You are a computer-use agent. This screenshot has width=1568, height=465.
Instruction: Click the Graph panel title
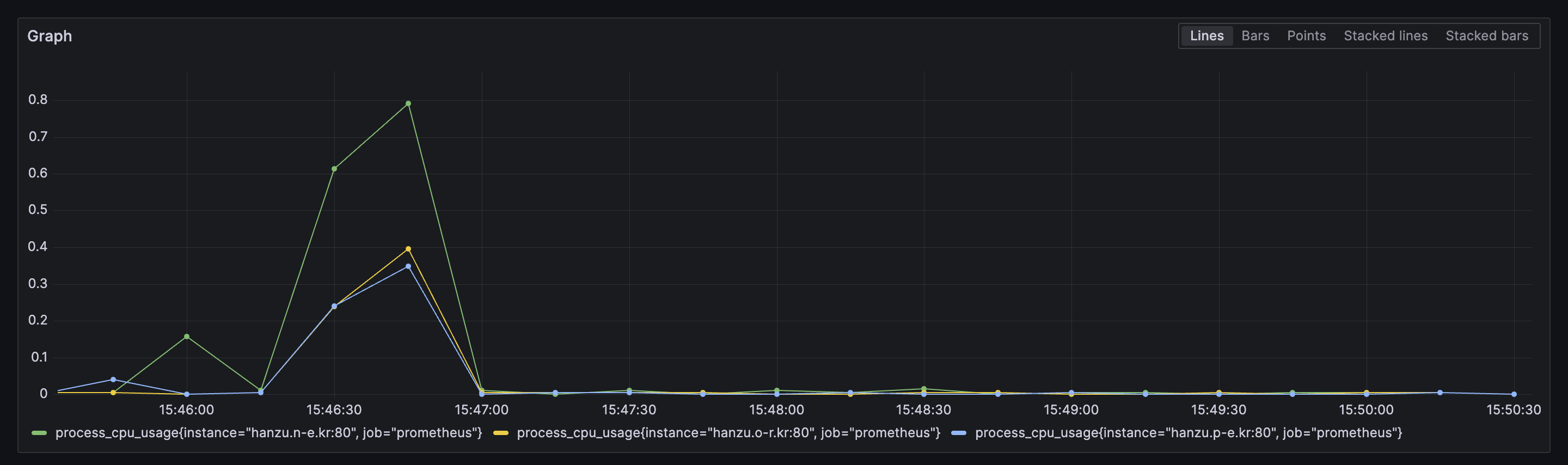click(x=50, y=36)
